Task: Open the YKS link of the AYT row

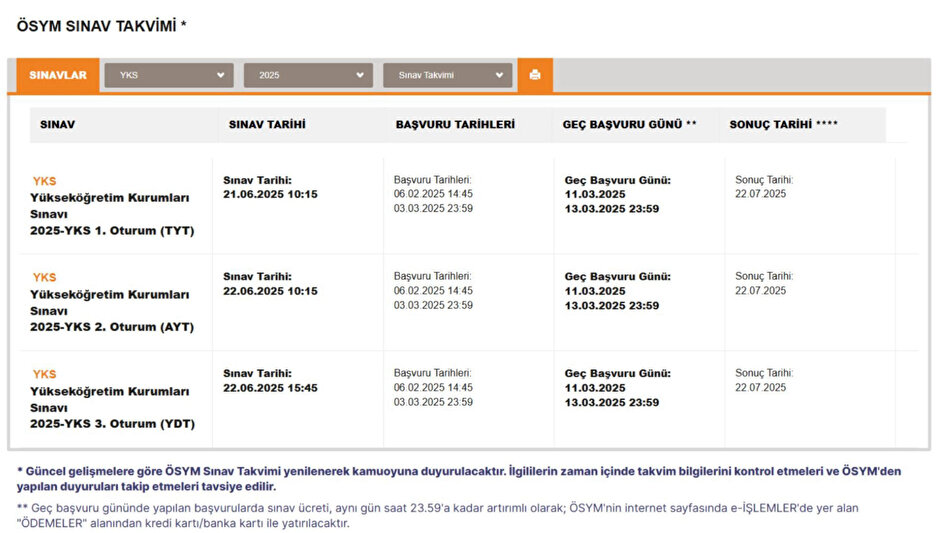Action: 44,277
